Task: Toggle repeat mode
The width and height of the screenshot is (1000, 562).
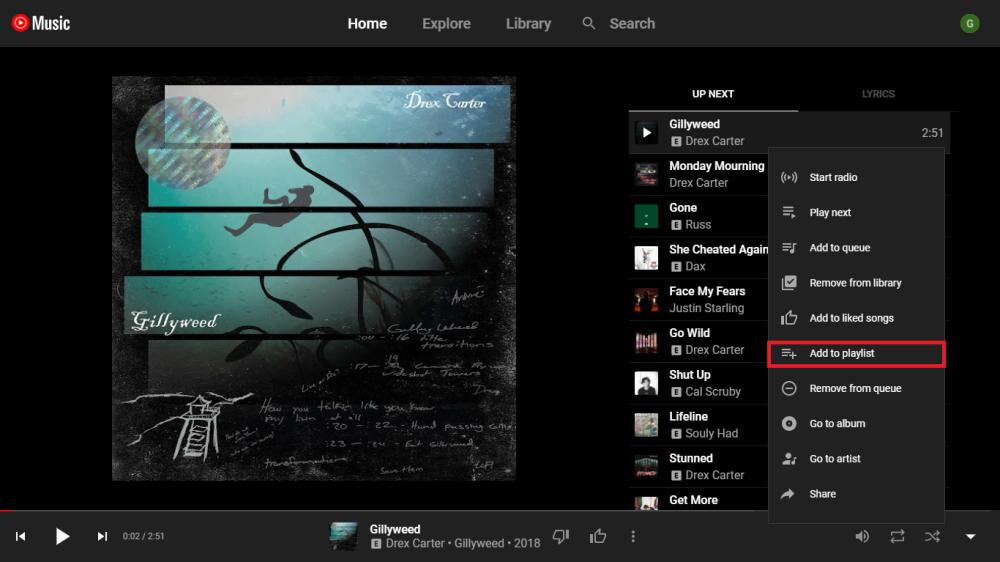Action: (x=897, y=537)
